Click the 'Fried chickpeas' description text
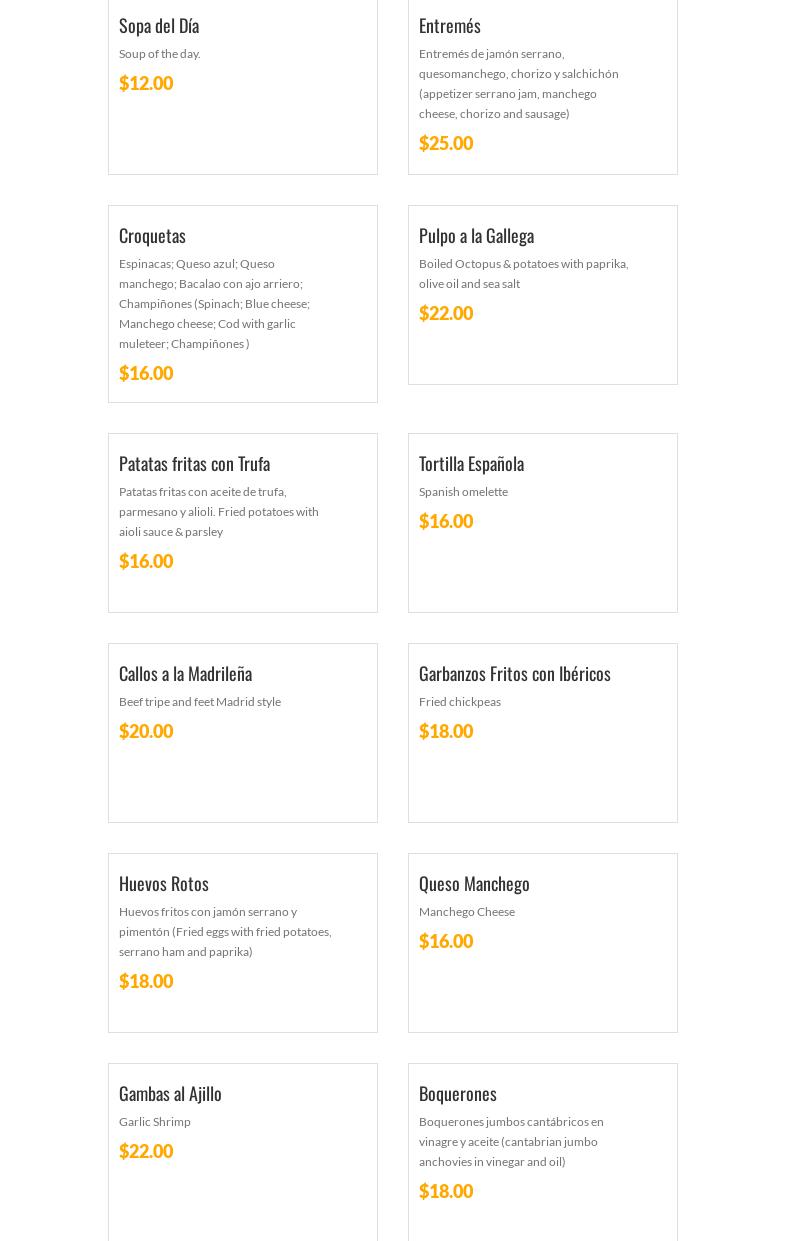 (x=460, y=702)
